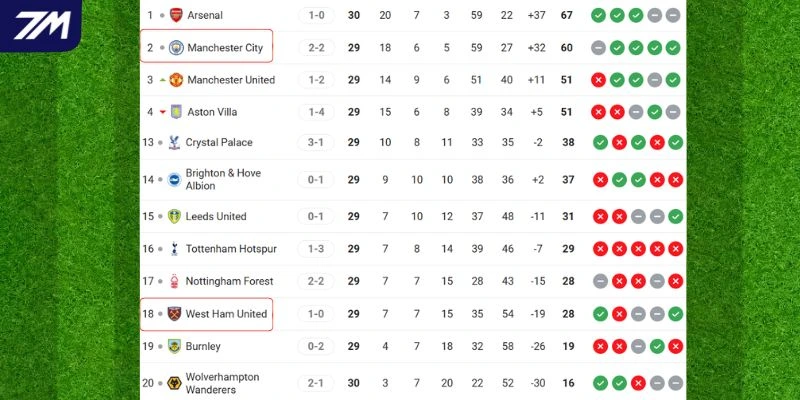Open the West Ham United team link
This screenshot has width=800, height=400.
[226, 314]
